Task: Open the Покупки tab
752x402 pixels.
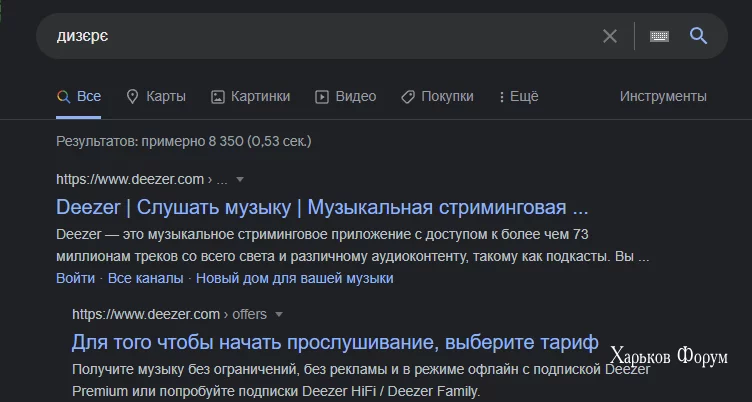Action: (x=437, y=96)
